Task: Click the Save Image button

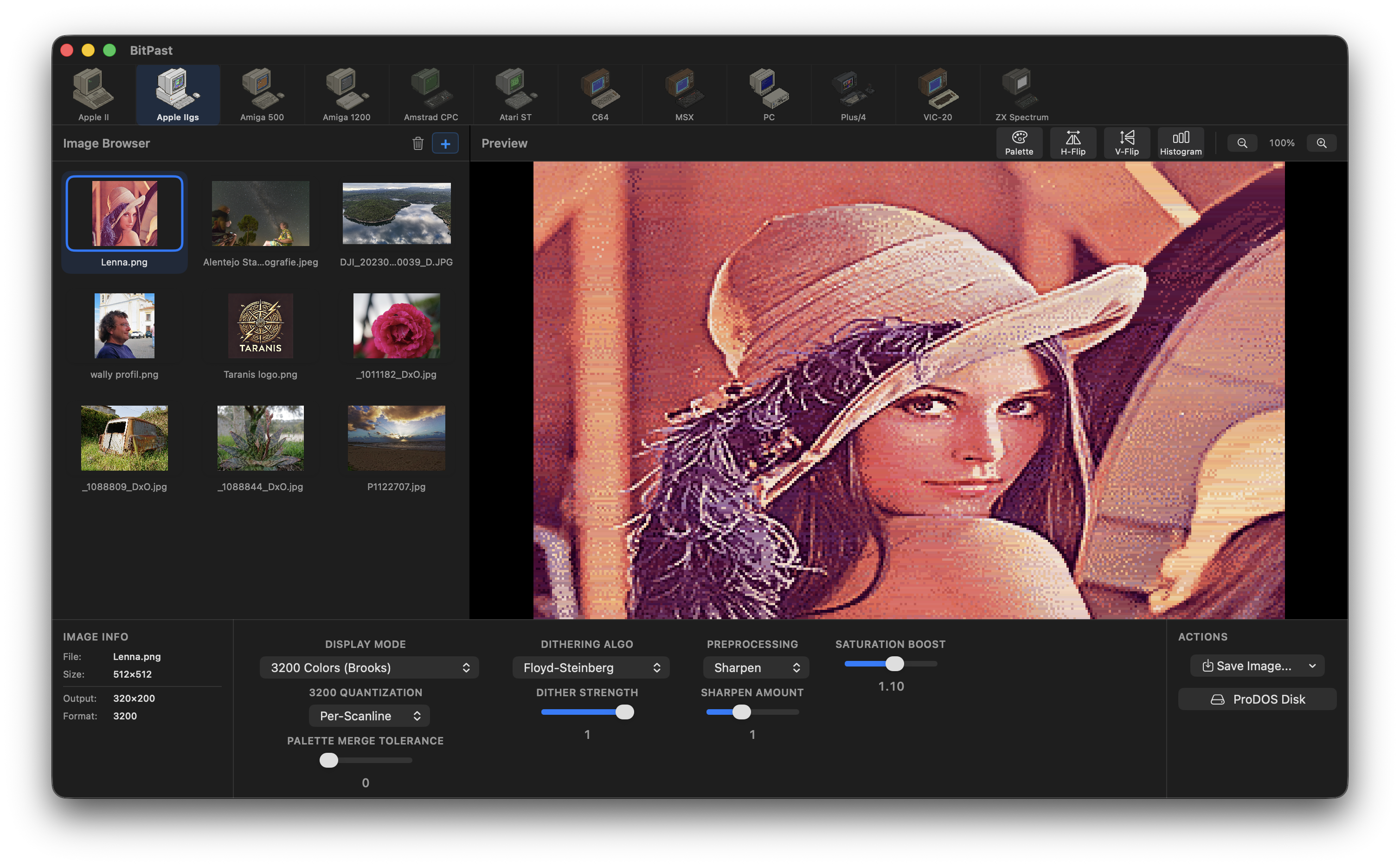Action: [x=1249, y=666]
